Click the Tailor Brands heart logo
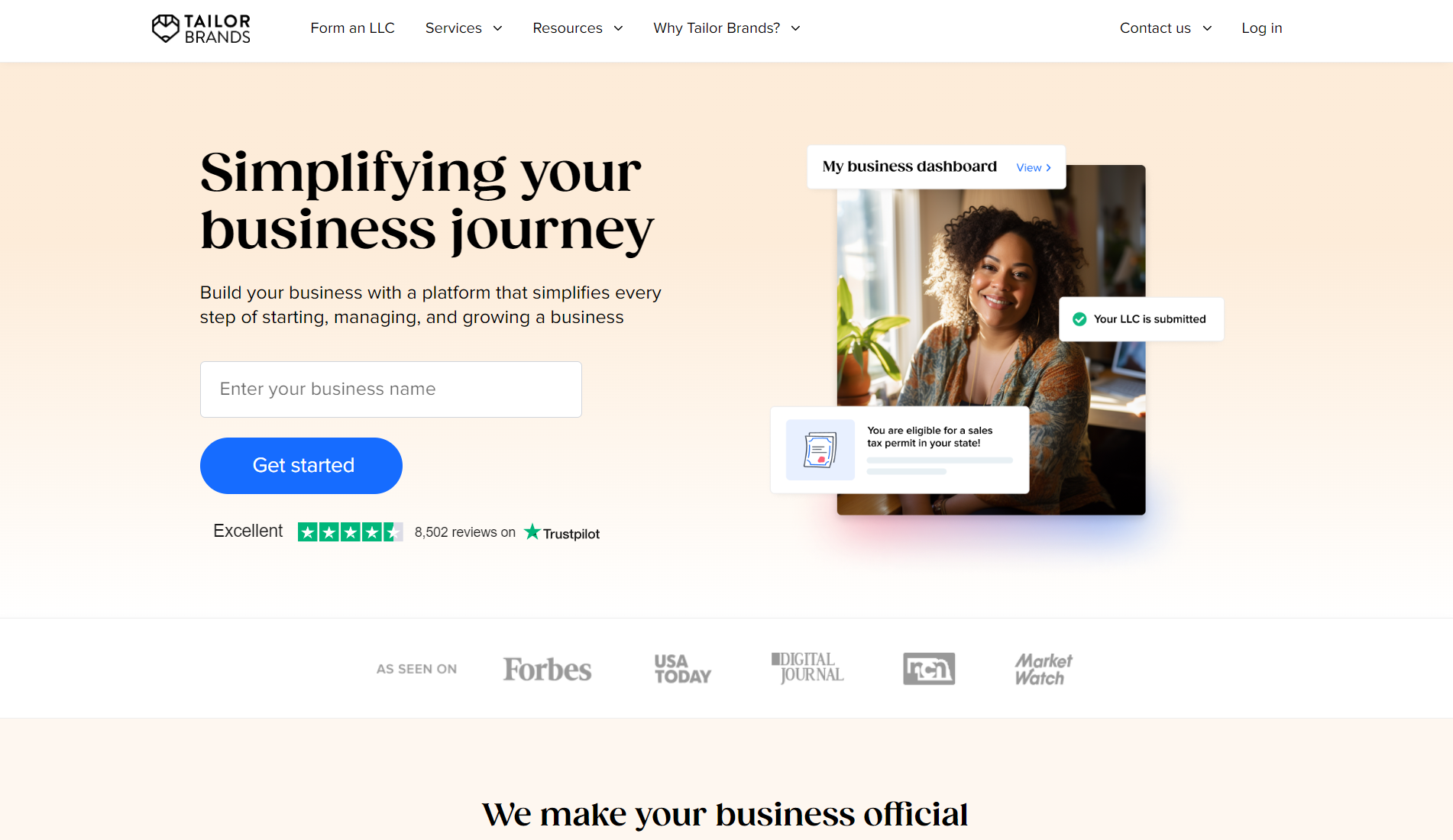This screenshot has height=840, width=1453. (165, 28)
